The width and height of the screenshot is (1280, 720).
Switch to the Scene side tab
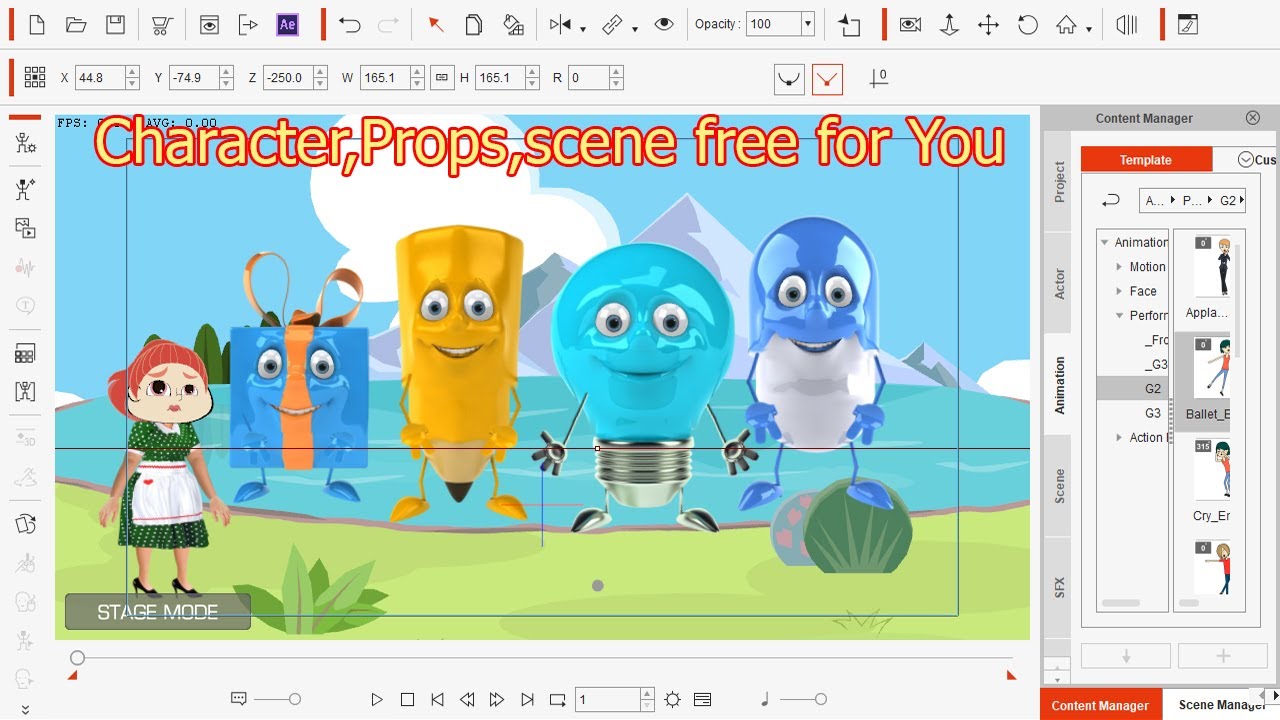point(1058,486)
